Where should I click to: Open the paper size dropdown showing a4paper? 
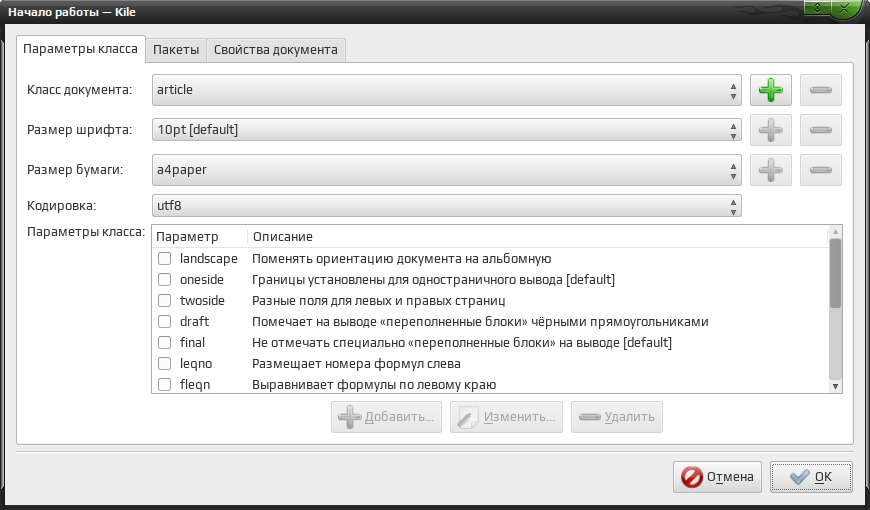coord(447,170)
